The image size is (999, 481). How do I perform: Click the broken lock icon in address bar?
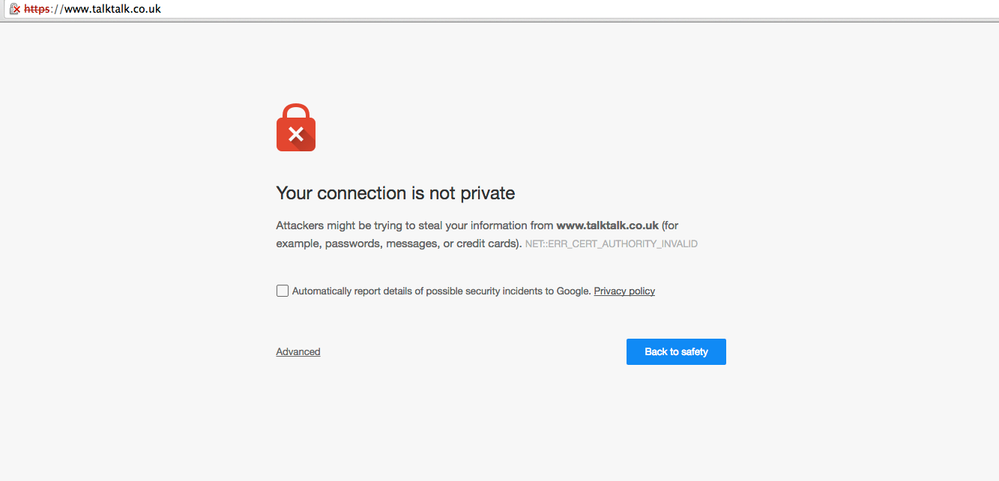click(x=14, y=9)
